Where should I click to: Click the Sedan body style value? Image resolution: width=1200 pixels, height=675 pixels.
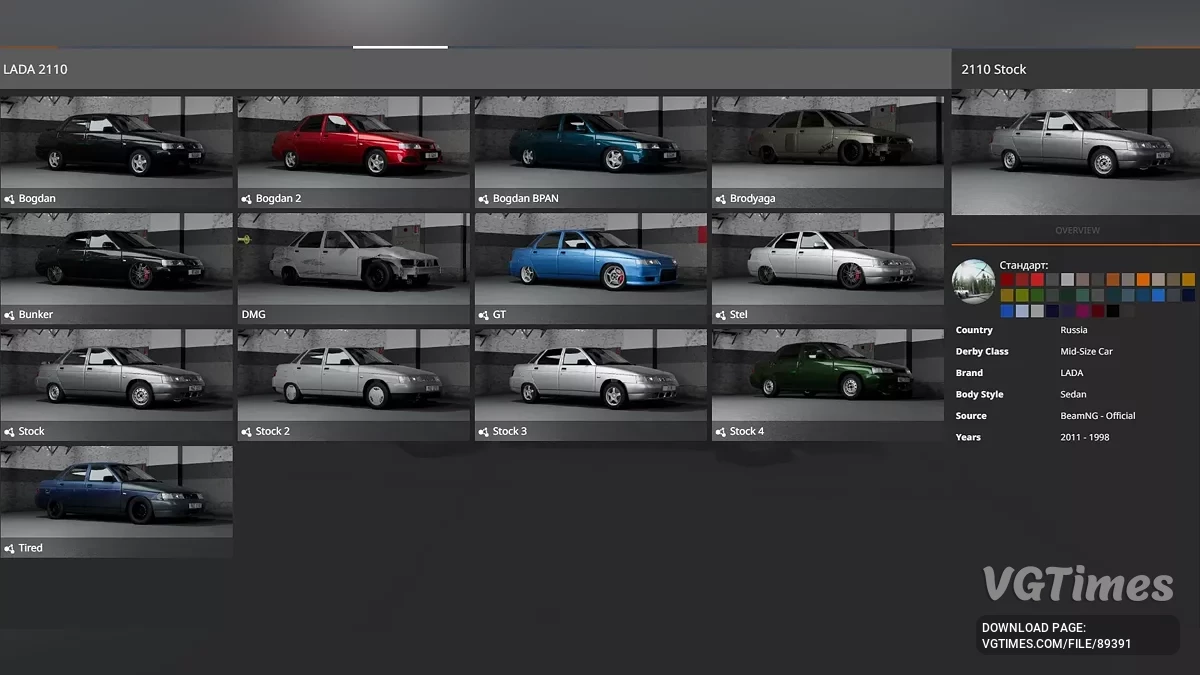(1074, 395)
